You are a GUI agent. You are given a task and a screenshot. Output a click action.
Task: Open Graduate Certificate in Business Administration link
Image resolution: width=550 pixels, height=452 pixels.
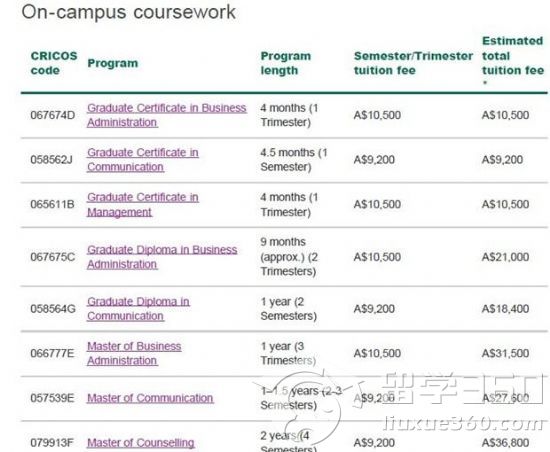pos(166,115)
